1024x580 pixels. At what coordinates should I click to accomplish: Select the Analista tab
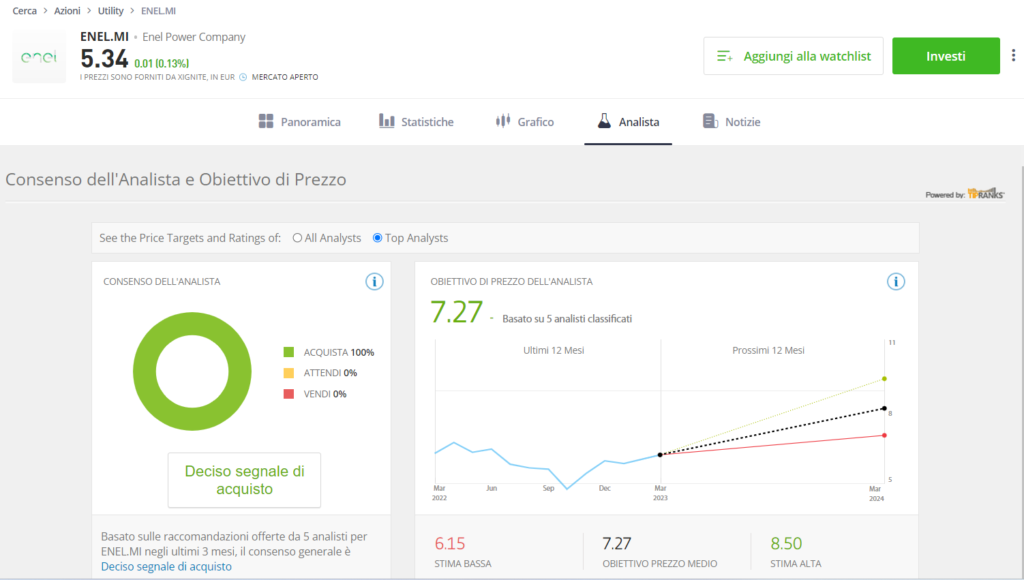tap(628, 121)
